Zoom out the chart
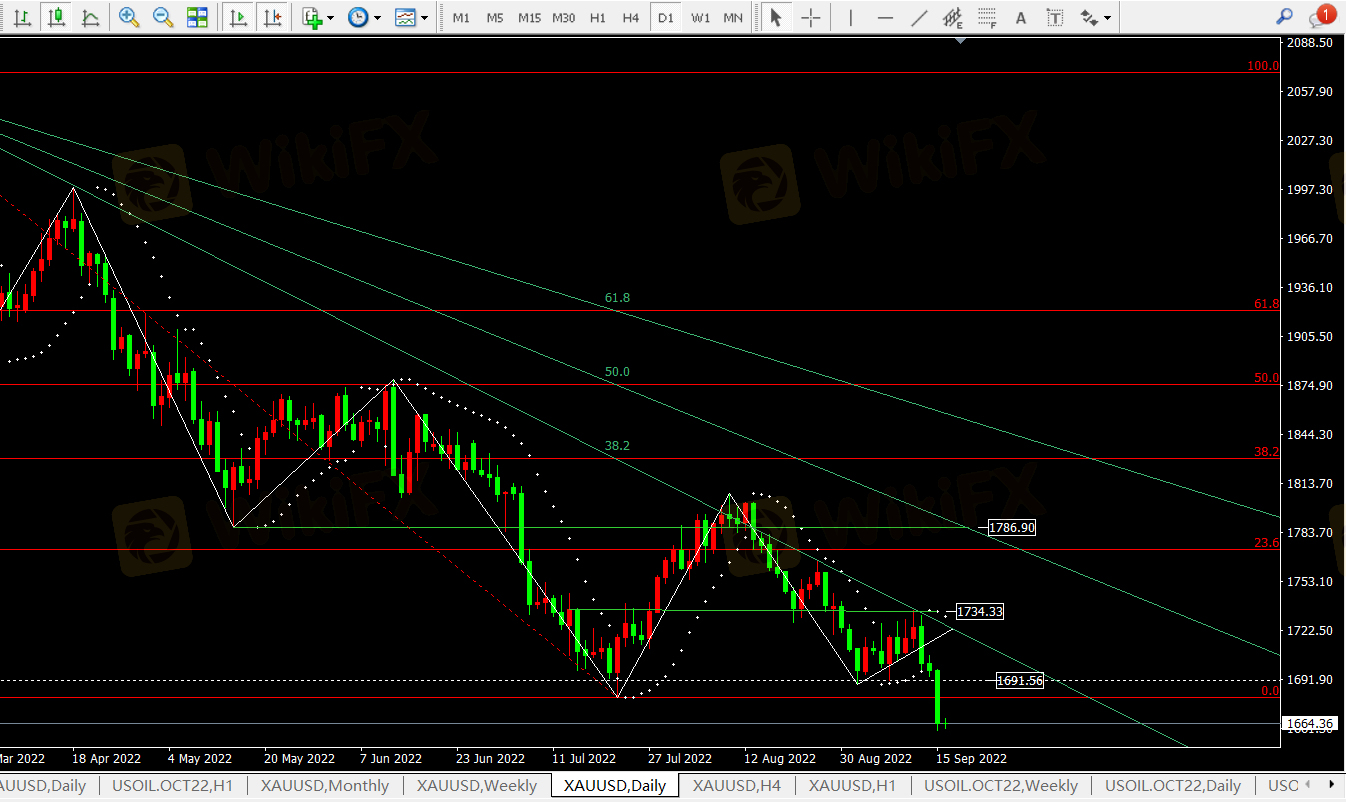 click(x=162, y=17)
